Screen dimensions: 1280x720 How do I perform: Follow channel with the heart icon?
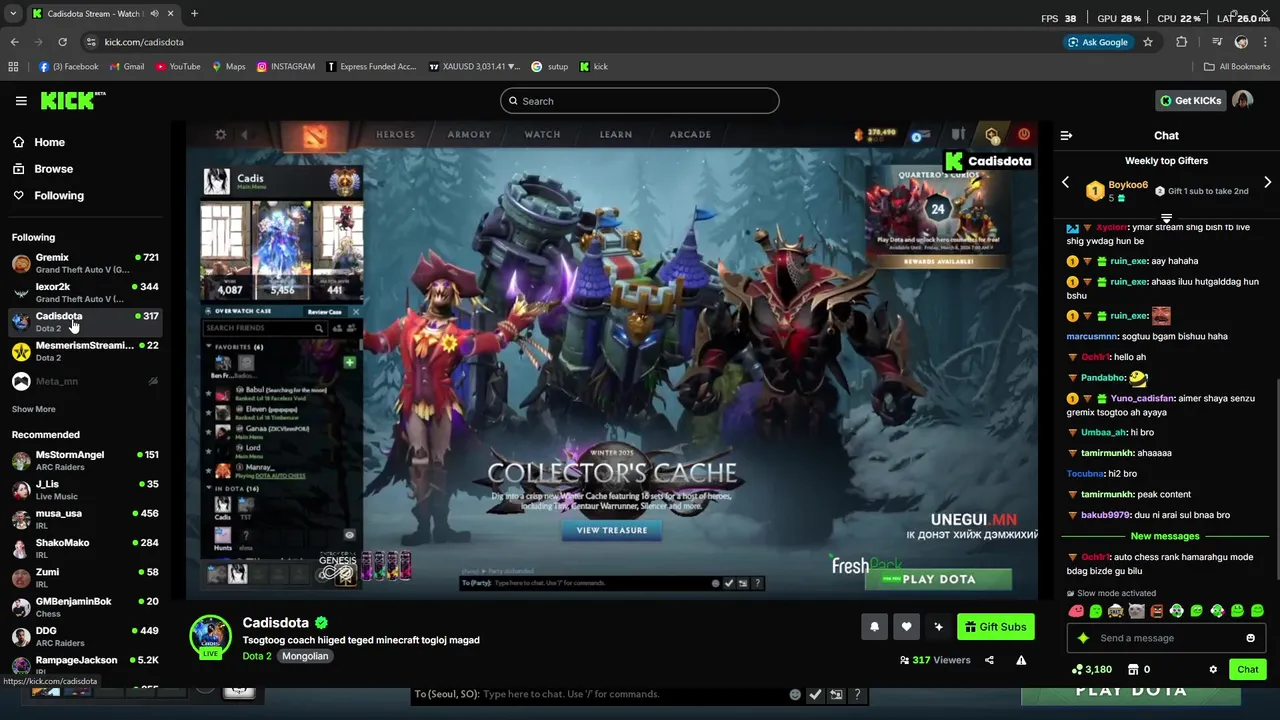[906, 627]
